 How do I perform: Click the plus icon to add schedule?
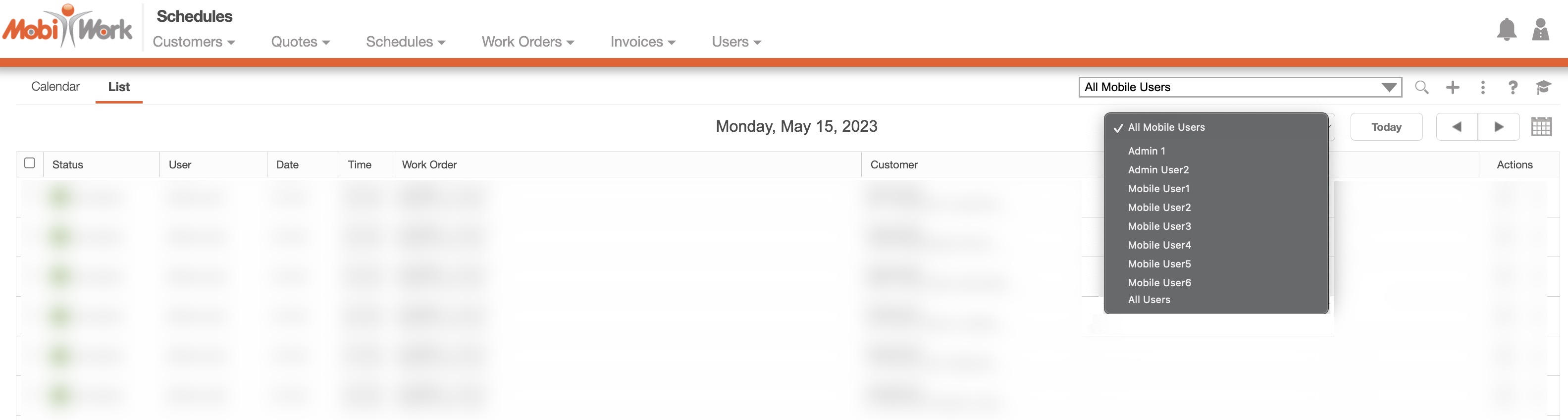pos(1452,87)
